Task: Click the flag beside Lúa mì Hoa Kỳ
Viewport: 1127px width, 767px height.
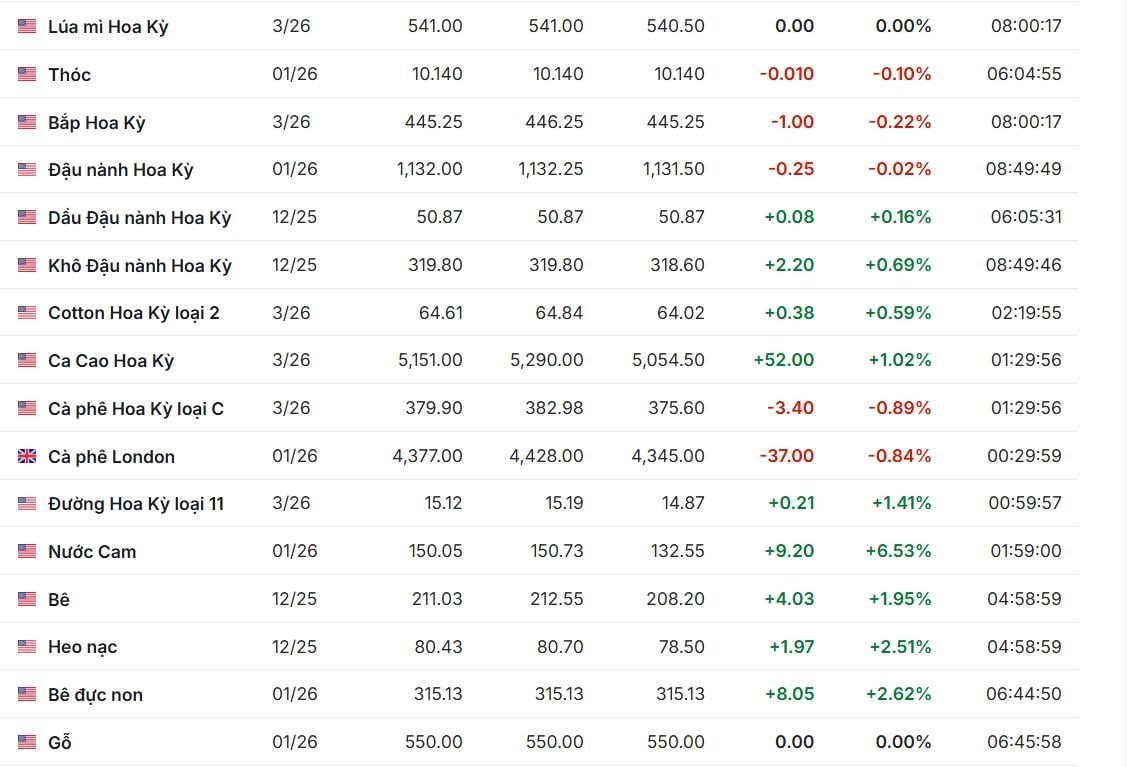Action: [x=27, y=26]
